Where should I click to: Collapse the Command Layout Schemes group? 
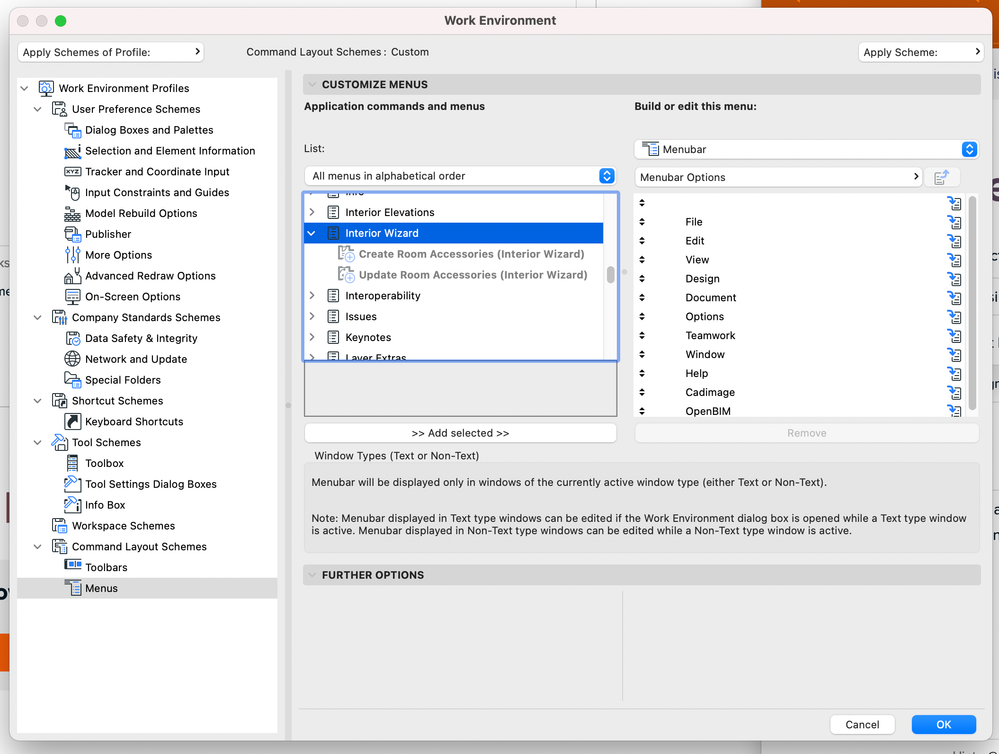coord(38,547)
